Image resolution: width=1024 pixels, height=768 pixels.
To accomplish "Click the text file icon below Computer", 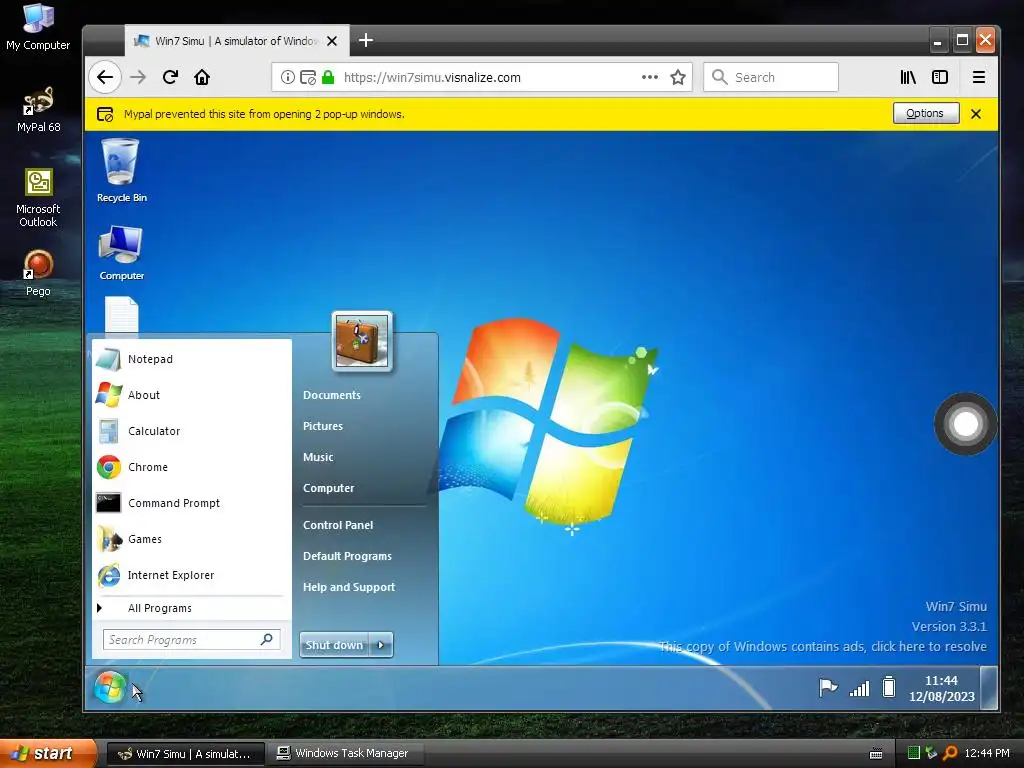I will (121, 314).
